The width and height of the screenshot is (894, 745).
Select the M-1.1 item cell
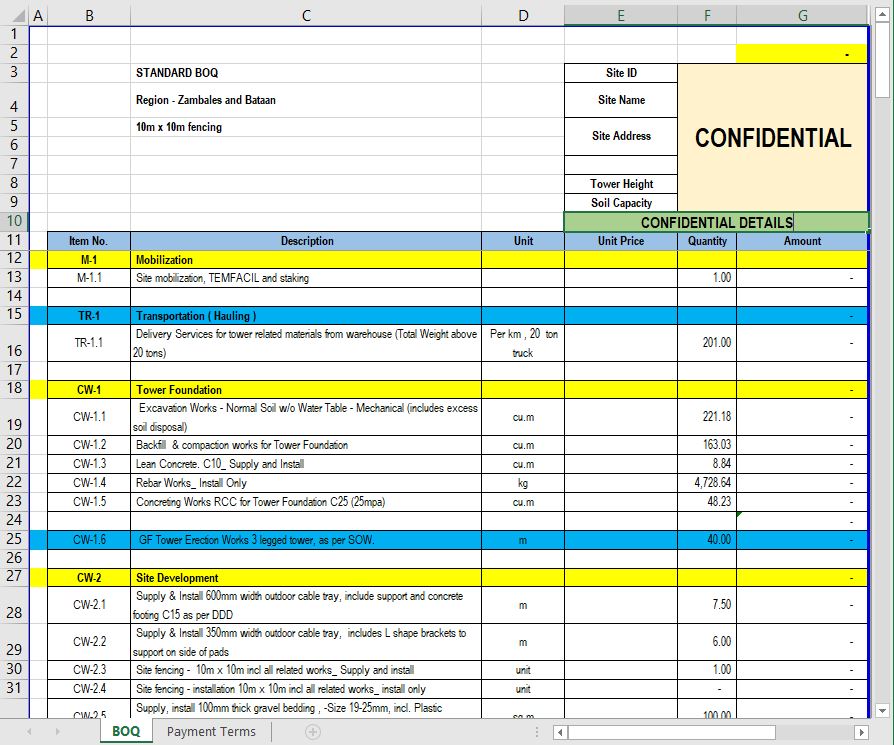click(89, 278)
